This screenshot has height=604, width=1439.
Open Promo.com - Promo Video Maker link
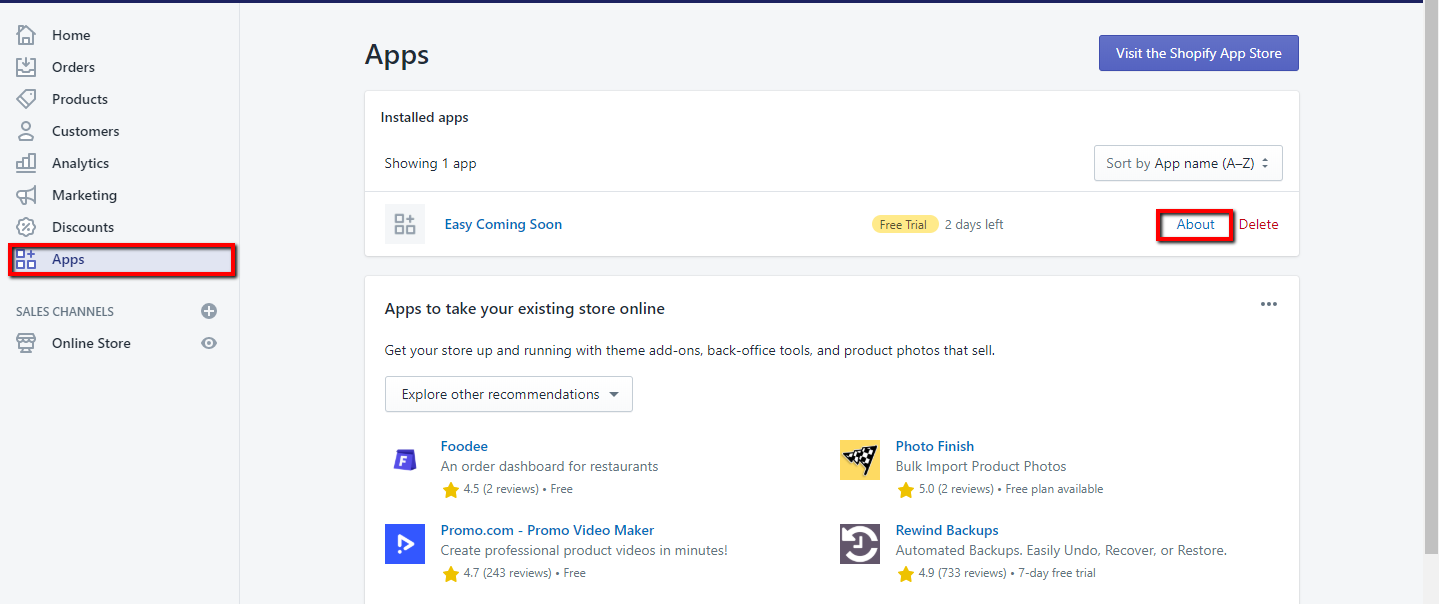point(547,530)
